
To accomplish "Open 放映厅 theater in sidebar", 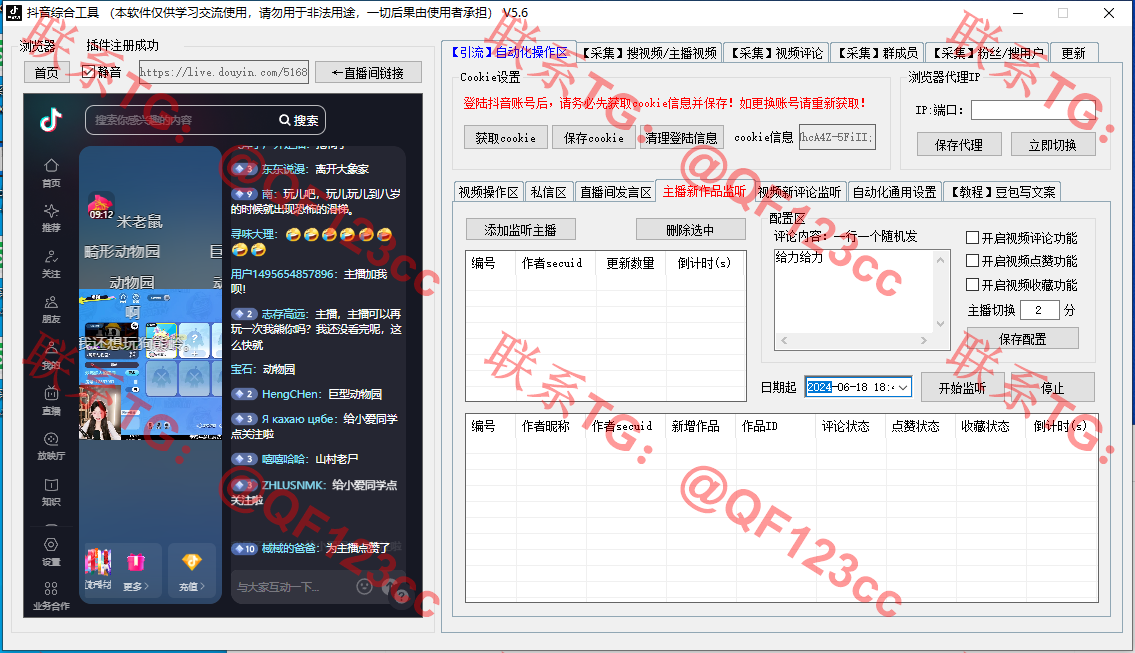I will tap(51, 447).
